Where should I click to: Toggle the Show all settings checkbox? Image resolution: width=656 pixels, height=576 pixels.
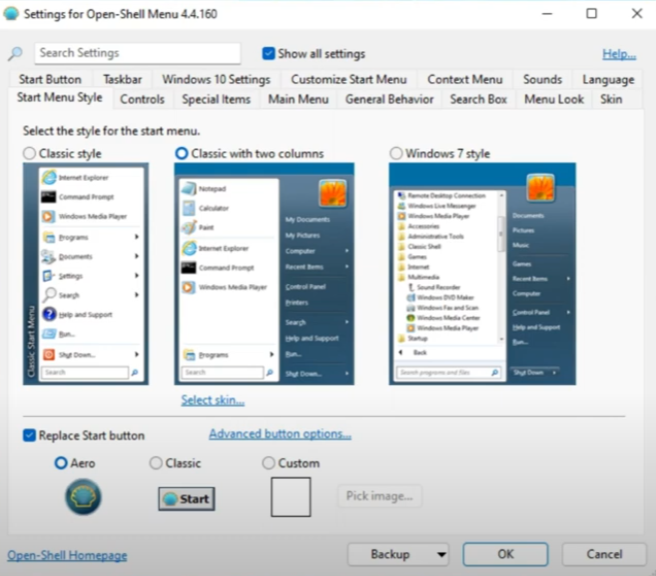click(x=268, y=54)
